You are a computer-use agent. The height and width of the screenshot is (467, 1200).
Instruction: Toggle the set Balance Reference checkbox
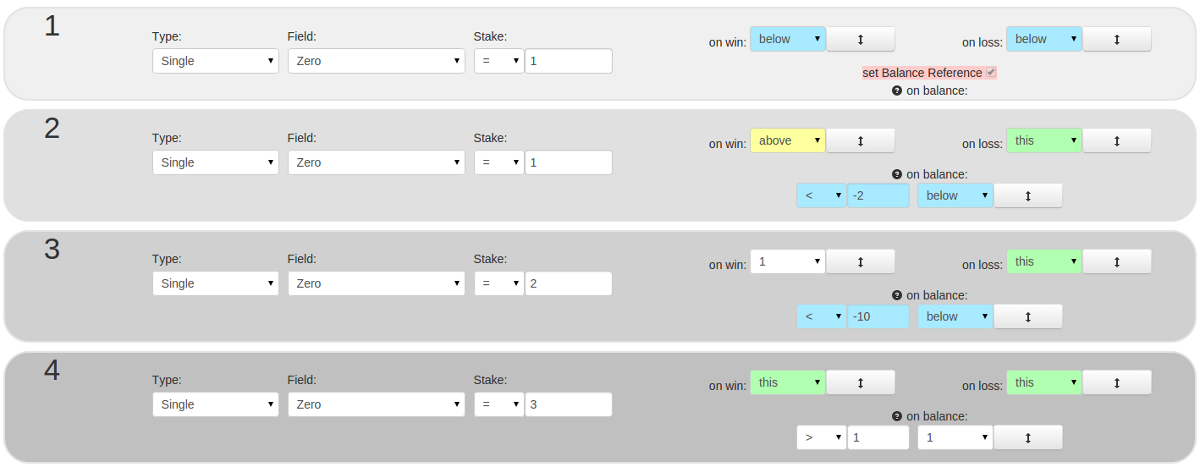click(990, 73)
